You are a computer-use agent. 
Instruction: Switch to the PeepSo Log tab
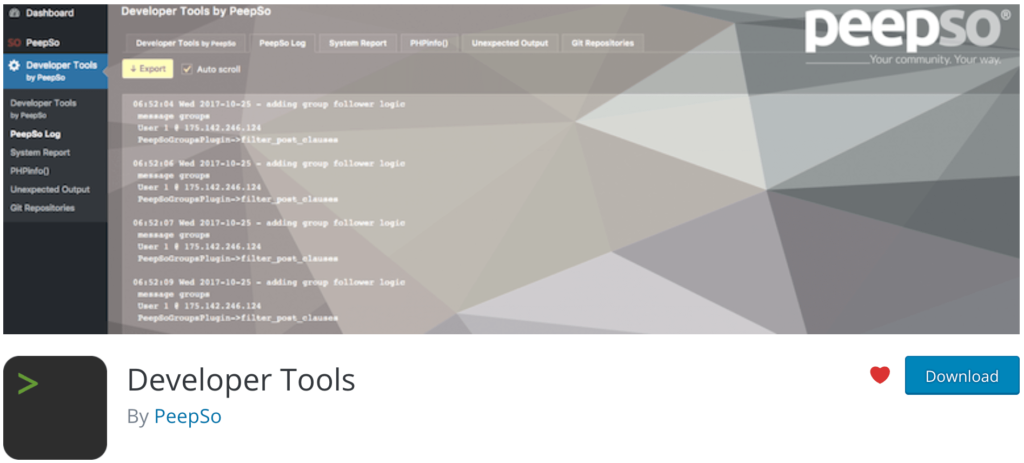(282, 43)
